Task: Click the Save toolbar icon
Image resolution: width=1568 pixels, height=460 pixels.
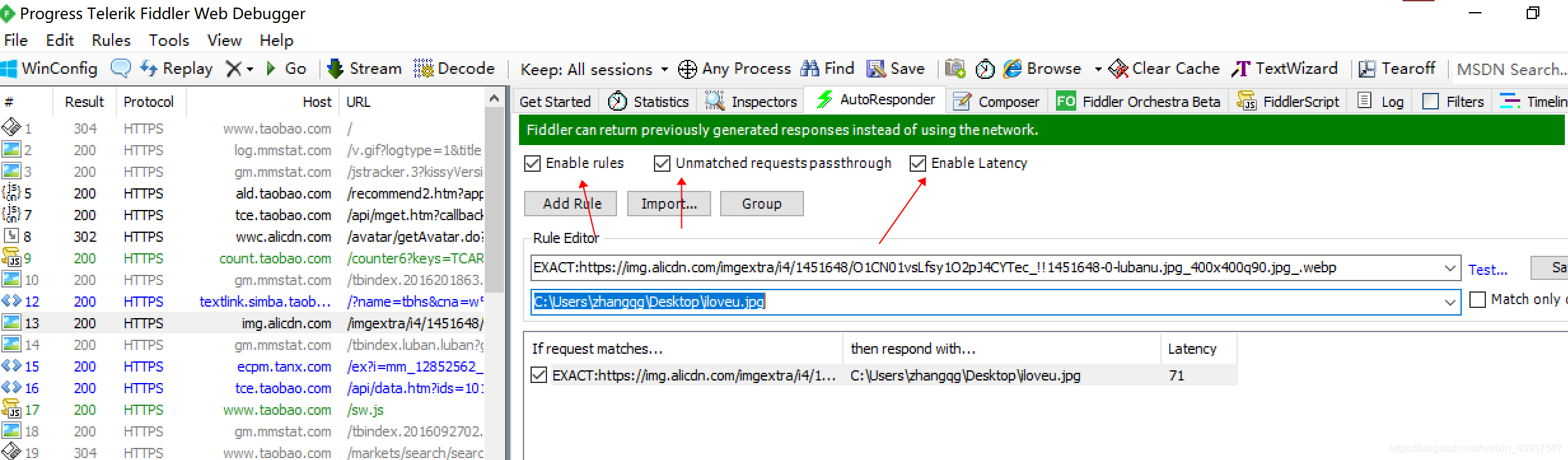Action: tap(876, 69)
